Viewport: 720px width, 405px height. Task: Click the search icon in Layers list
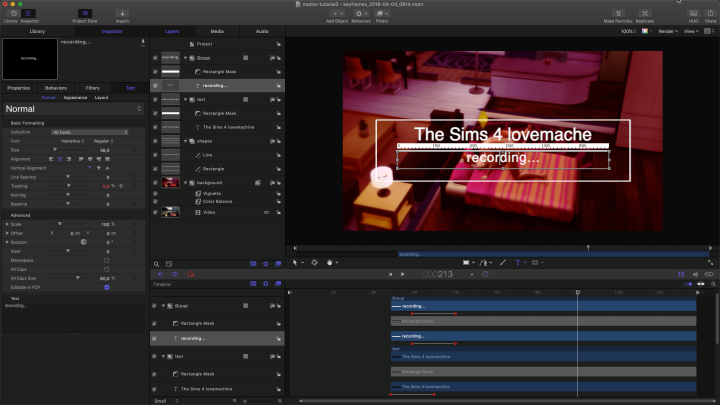point(156,264)
